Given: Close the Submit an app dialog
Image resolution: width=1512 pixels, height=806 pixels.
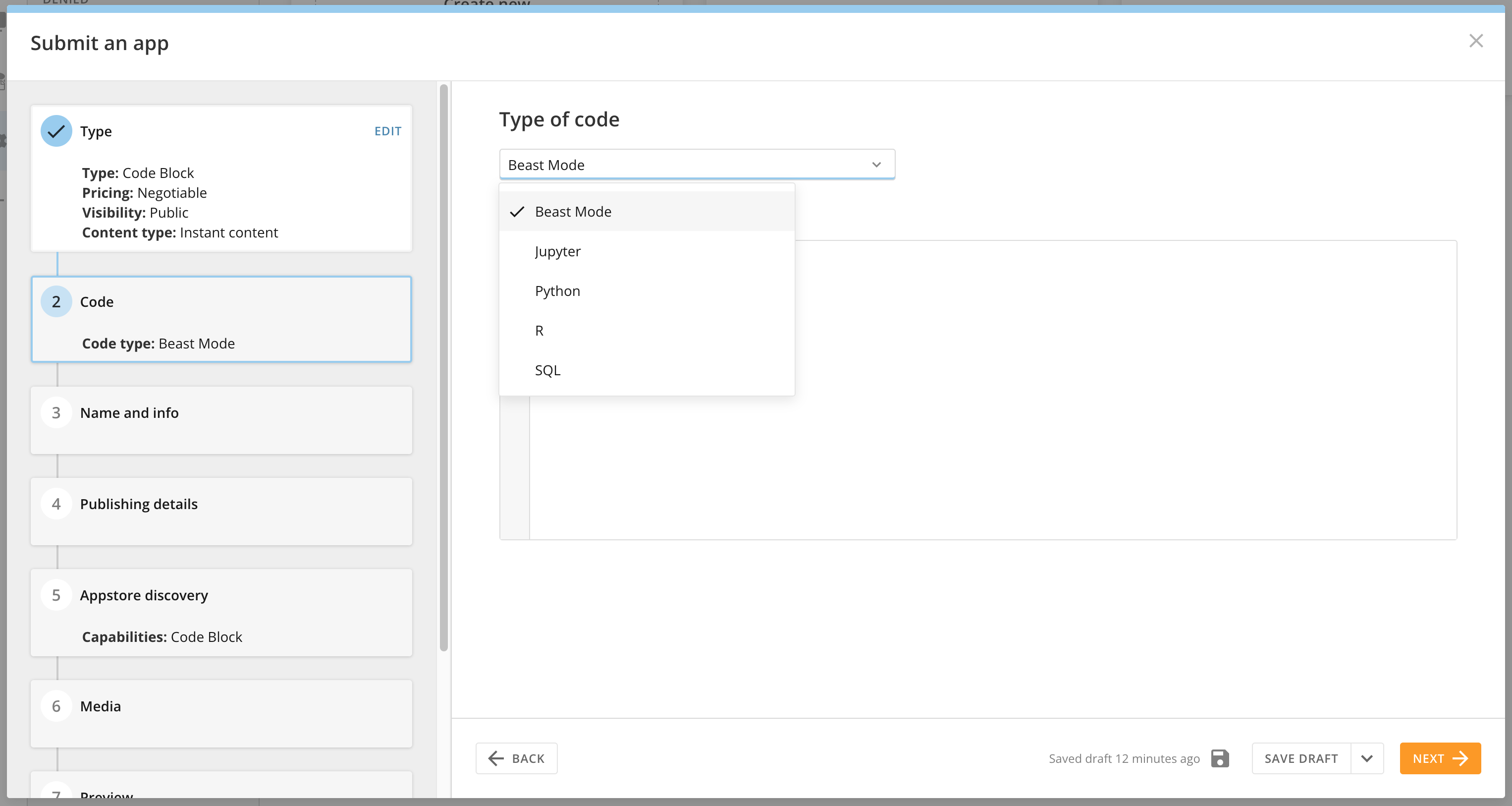Looking at the screenshot, I should click(x=1476, y=41).
